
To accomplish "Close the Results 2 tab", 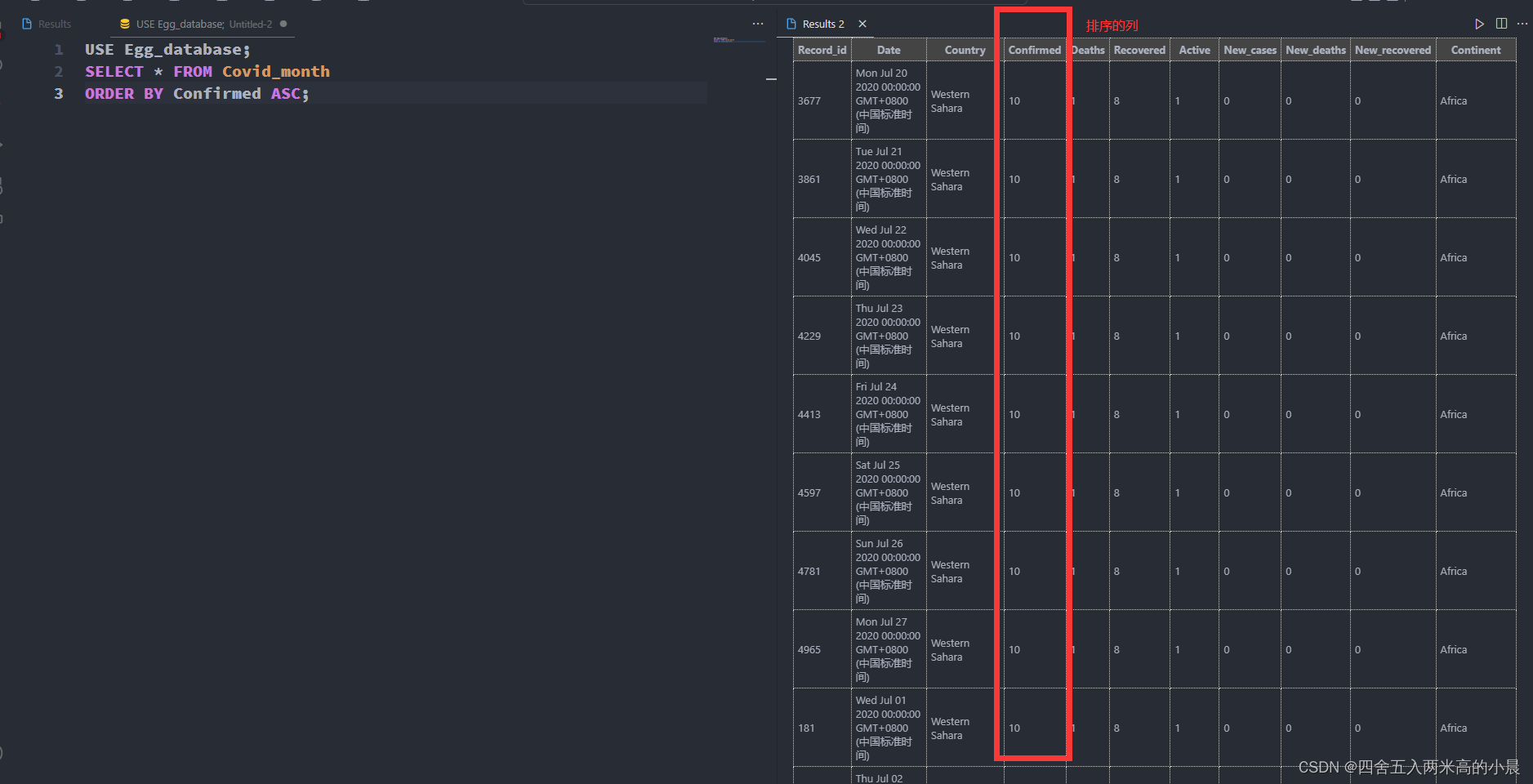I will (862, 24).
